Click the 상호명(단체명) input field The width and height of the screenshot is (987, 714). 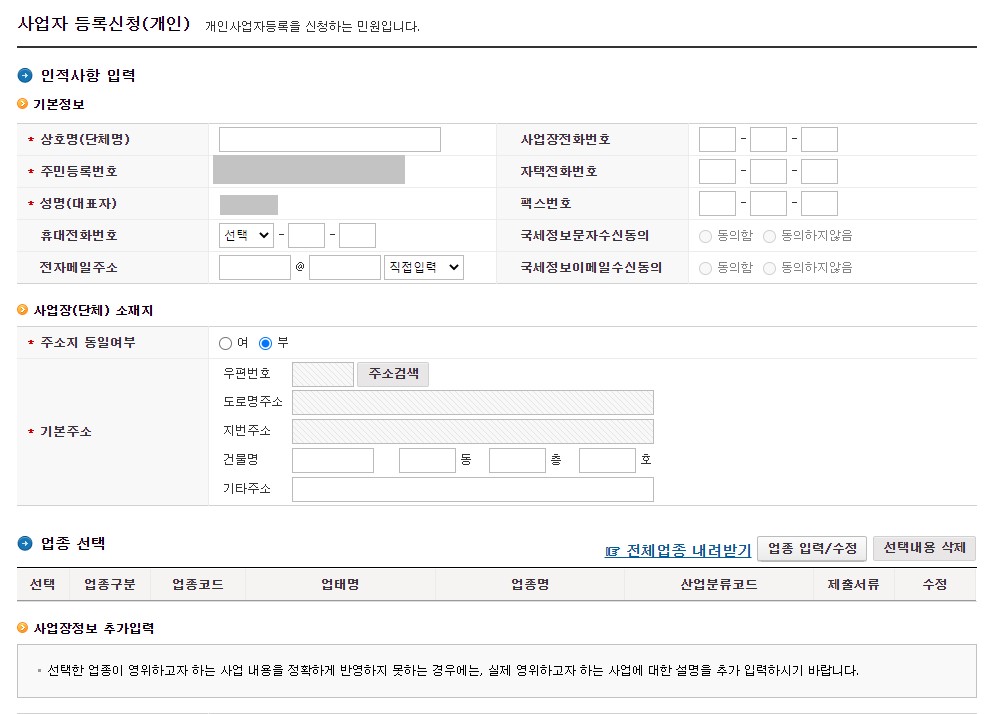330,139
